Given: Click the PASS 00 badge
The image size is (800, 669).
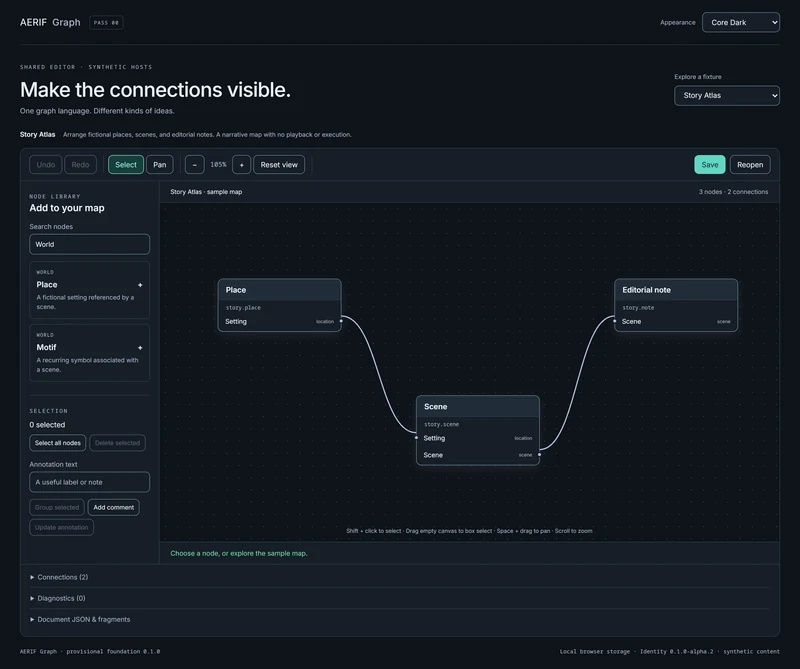Looking at the screenshot, I should [x=106, y=22].
